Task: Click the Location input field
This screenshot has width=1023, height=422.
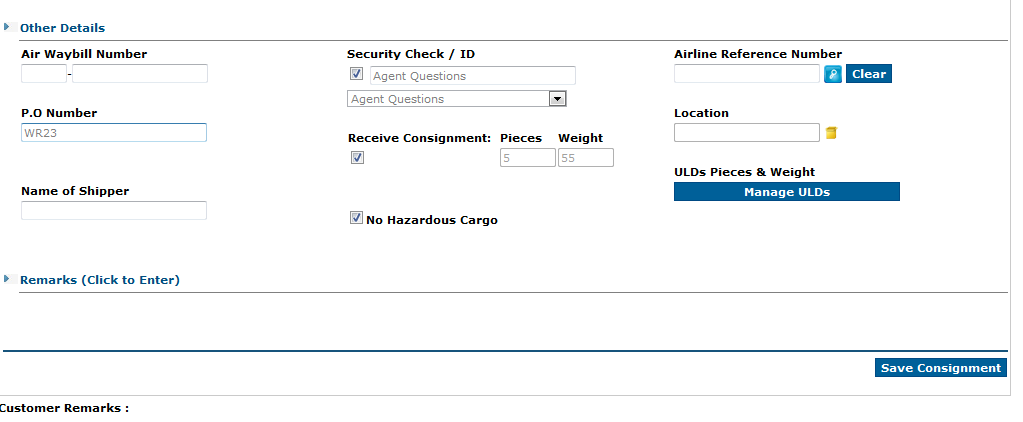Action: [x=746, y=132]
